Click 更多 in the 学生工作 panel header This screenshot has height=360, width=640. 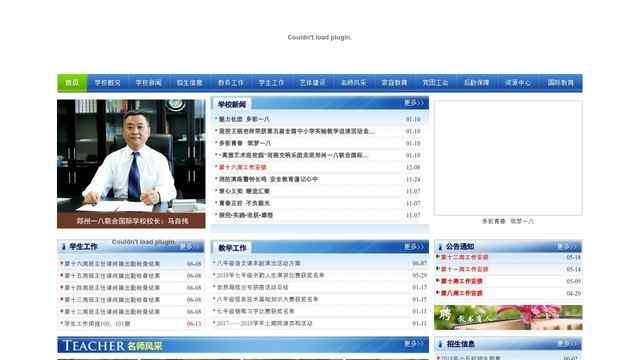(x=189, y=246)
